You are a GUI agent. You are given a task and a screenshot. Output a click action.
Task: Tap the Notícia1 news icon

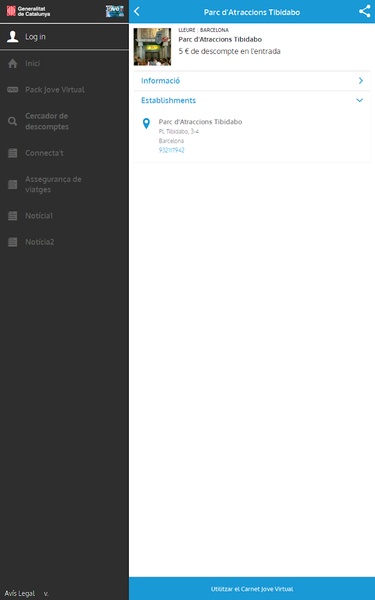(x=13, y=216)
